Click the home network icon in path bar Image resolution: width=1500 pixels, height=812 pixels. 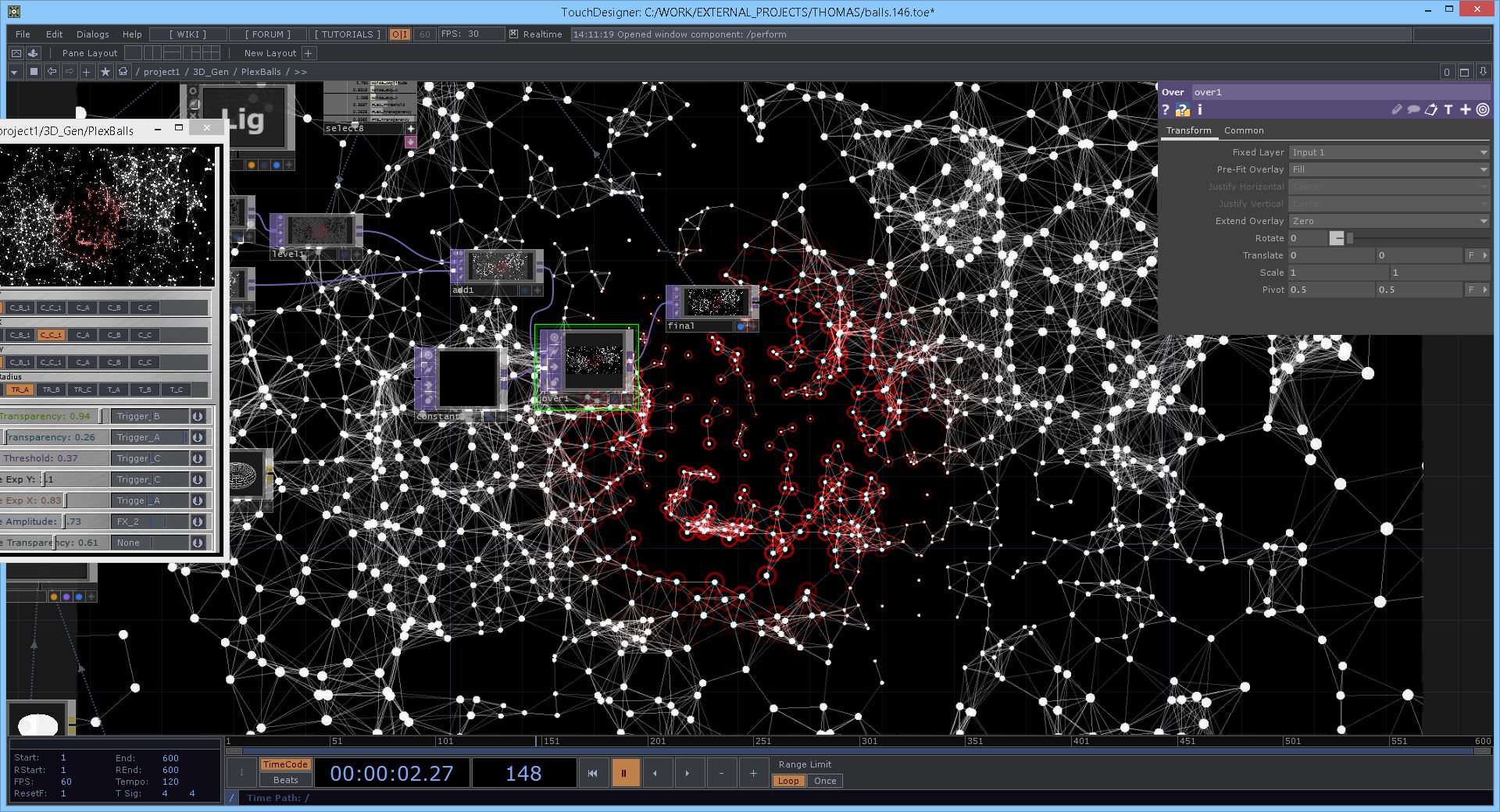[x=123, y=72]
